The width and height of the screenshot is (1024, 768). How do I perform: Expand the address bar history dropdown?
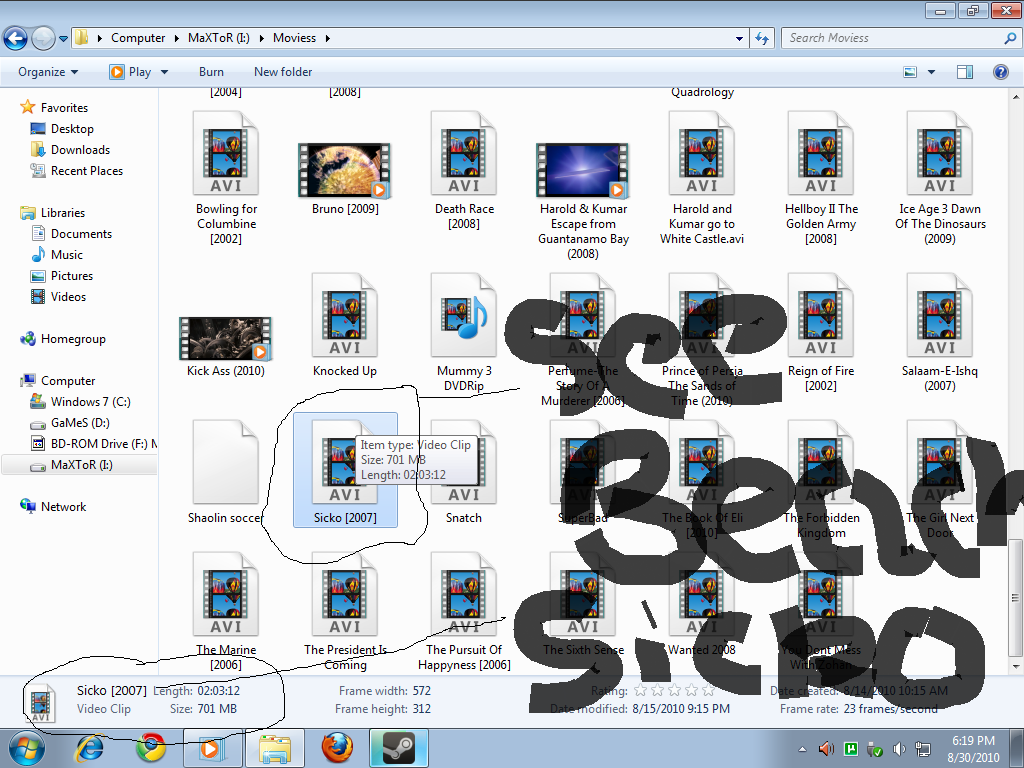(739, 39)
